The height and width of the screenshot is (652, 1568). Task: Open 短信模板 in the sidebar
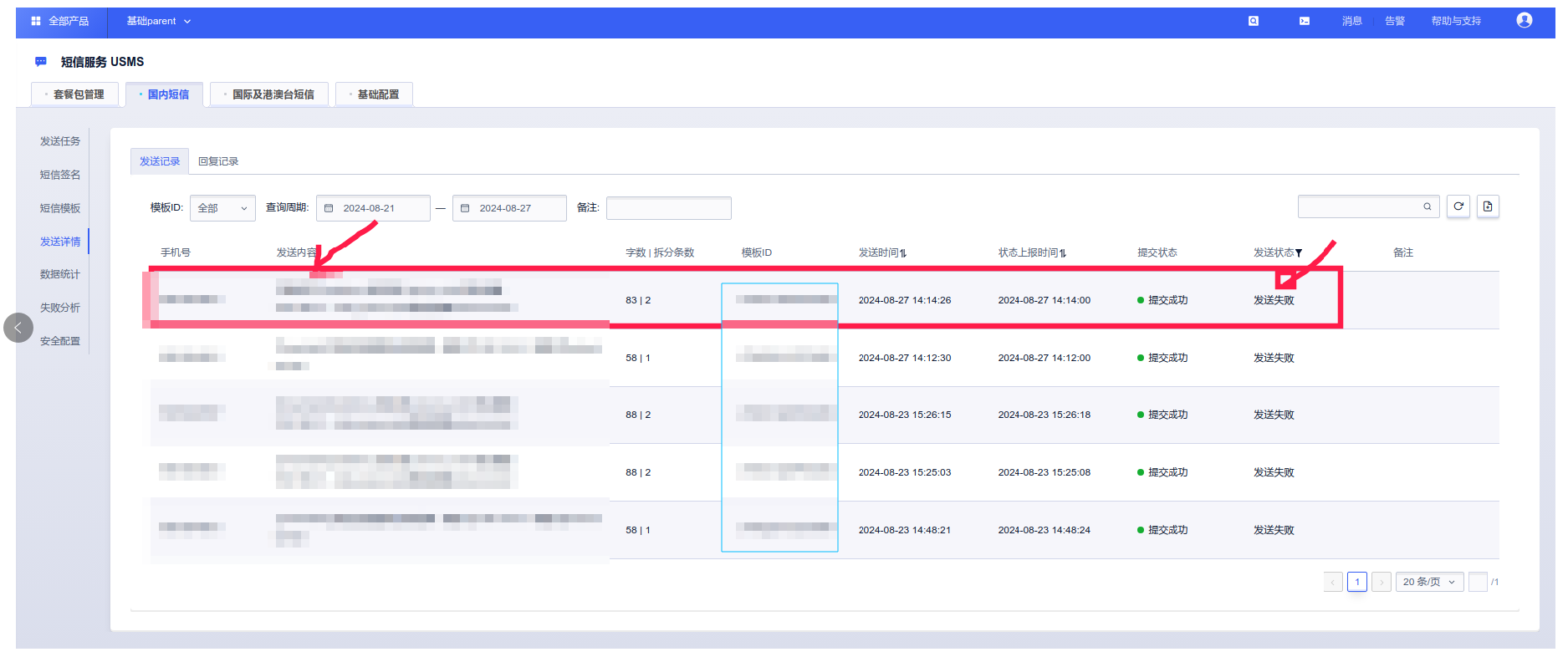(60, 208)
